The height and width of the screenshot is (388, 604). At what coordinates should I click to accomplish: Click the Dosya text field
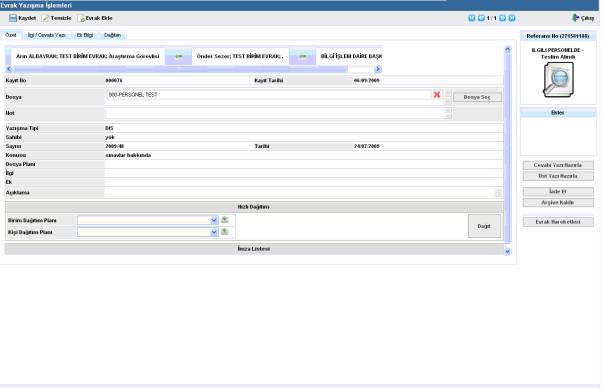point(268,95)
